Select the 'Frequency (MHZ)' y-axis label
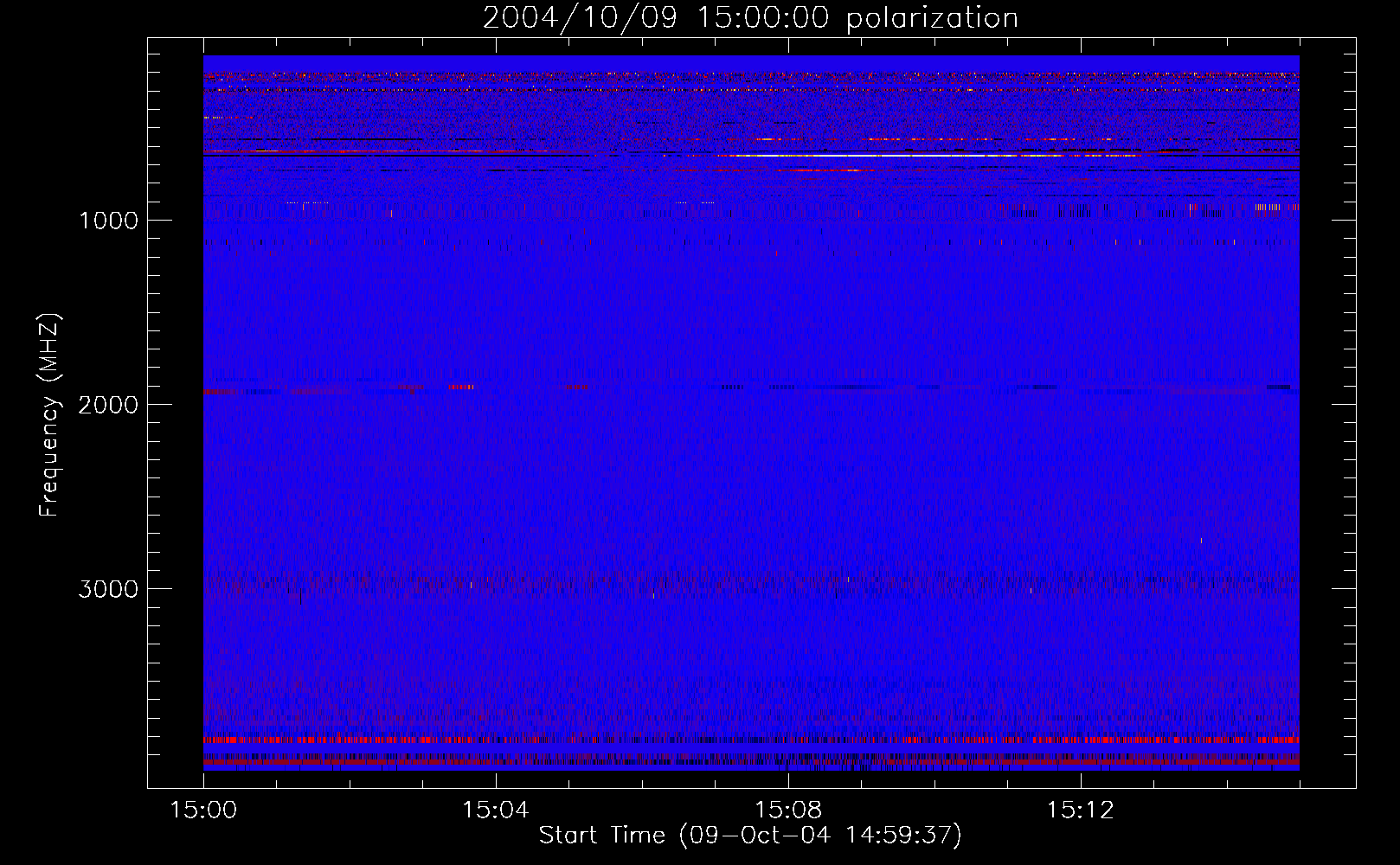This screenshot has height=865, width=1400. click(50, 415)
